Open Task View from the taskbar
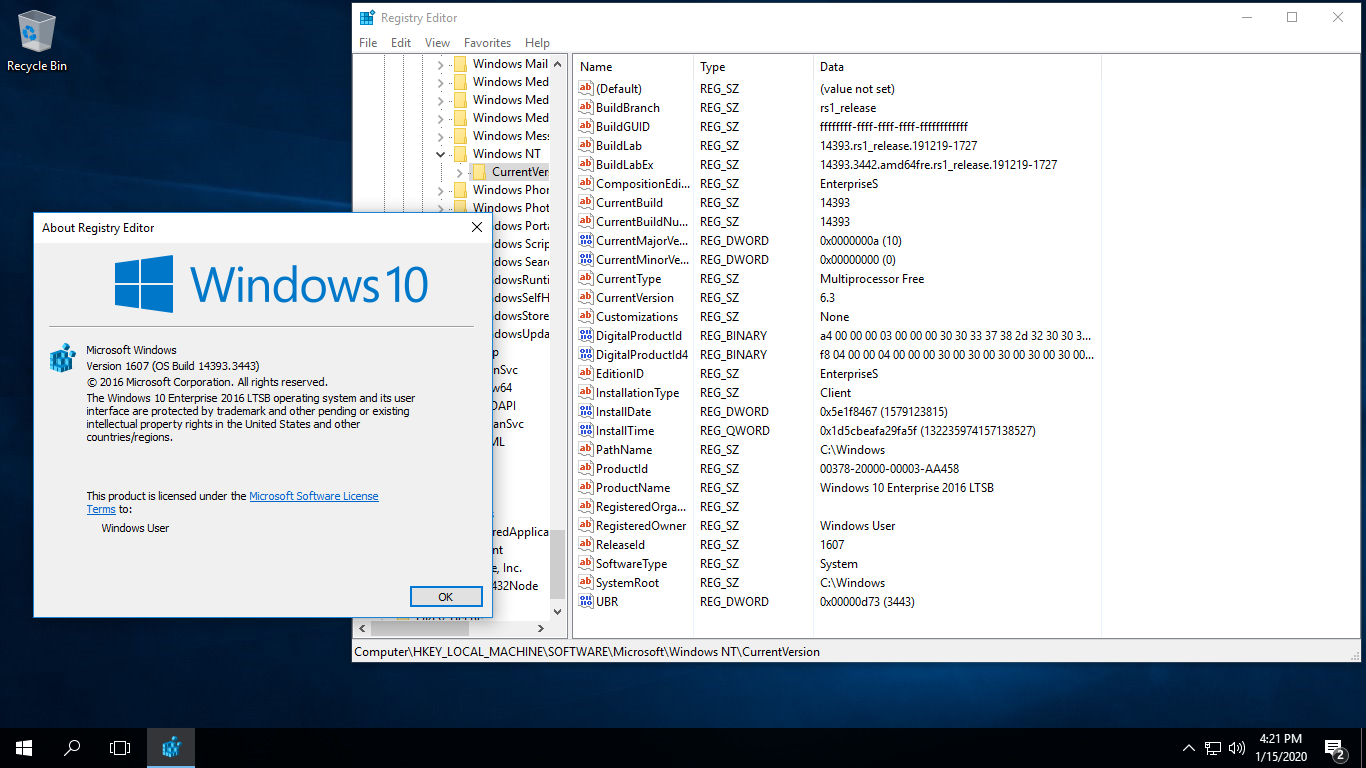Image resolution: width=1366 pixels, height=768 pixels. coord(120,747)
